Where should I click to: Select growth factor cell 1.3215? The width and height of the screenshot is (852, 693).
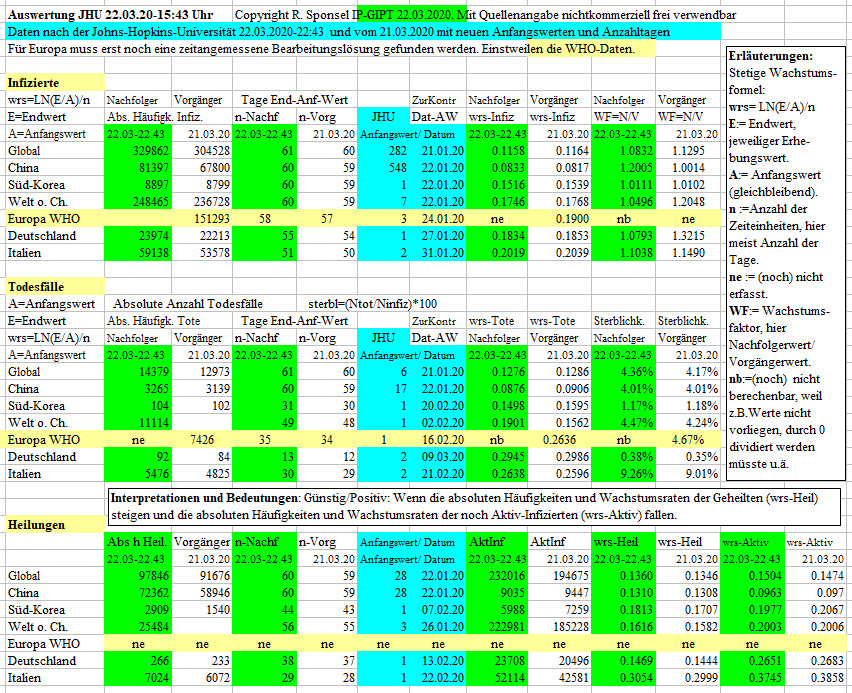pos(688,235)
